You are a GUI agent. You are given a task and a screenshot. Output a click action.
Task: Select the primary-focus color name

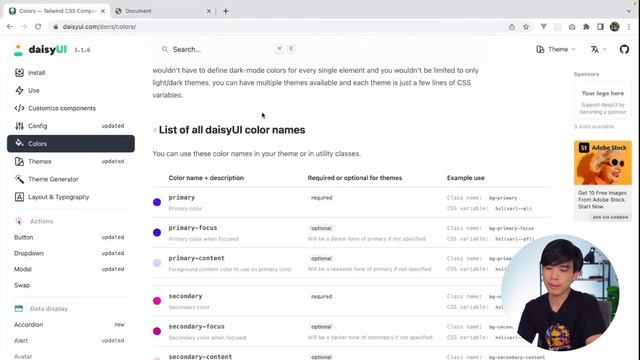193,228
